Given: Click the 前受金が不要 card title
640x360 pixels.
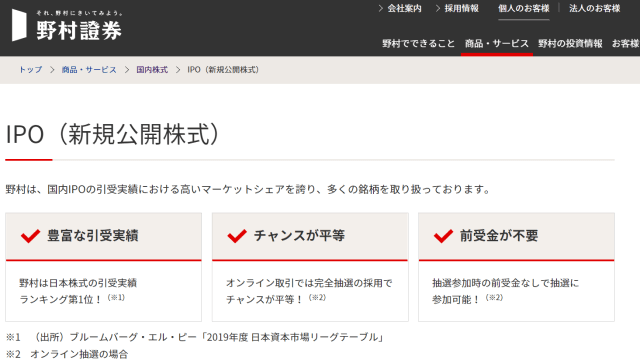Looking at the screenshot, I should point(499,236).
